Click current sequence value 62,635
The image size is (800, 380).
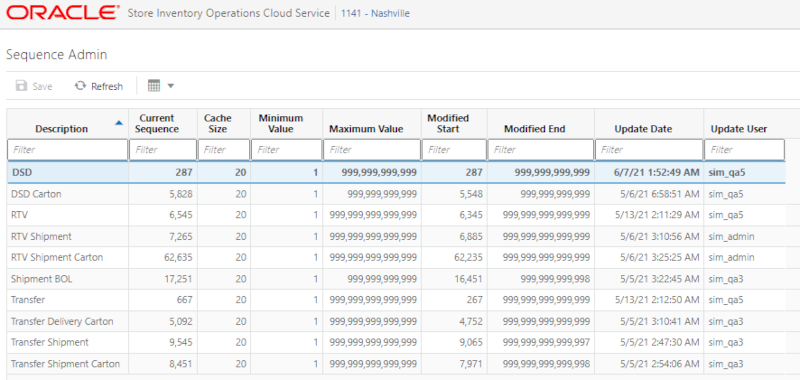point(179,258)
